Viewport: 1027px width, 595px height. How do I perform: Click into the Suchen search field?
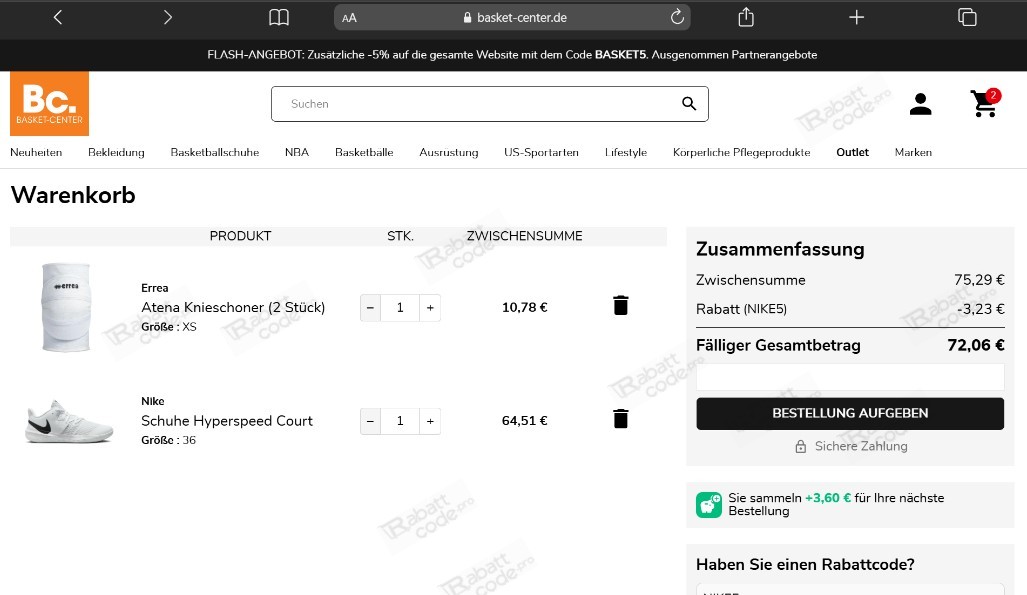click(490, 104)
